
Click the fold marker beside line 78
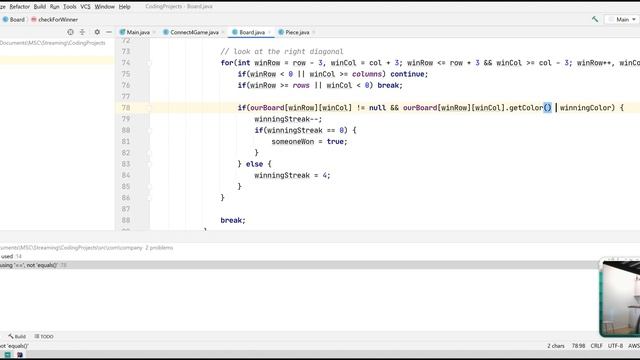click(x=149, y=108)
